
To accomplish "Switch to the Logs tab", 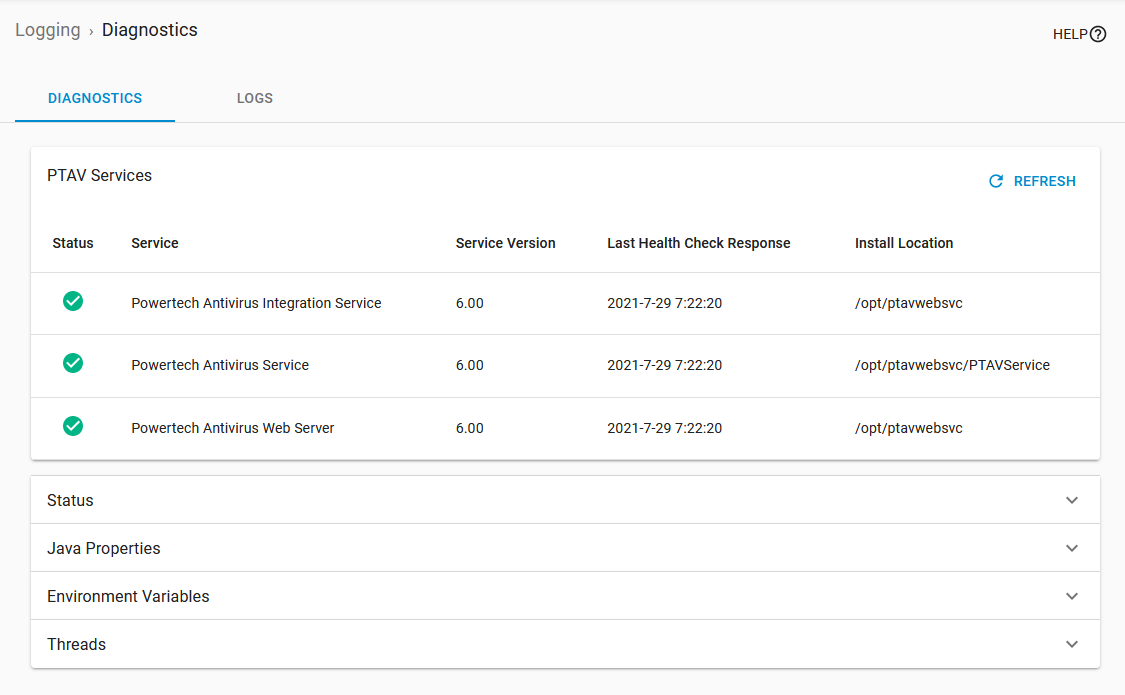I will pyautogui.click(x=255, y=98).
